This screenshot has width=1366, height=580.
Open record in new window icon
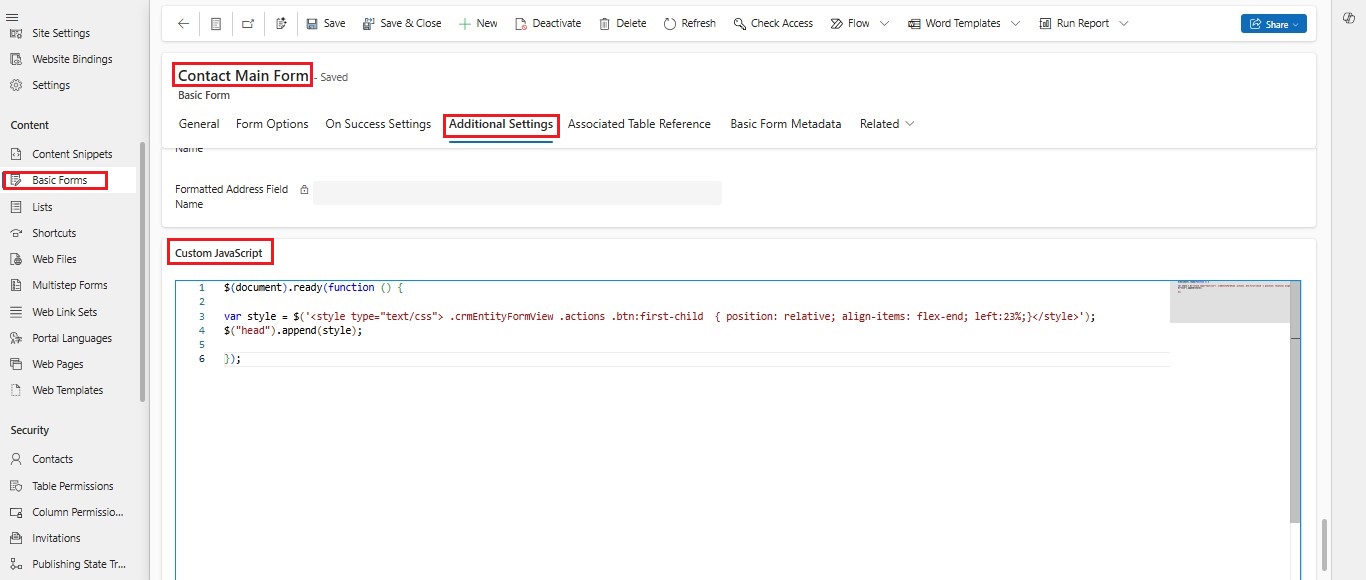click(x=248, y=23)
